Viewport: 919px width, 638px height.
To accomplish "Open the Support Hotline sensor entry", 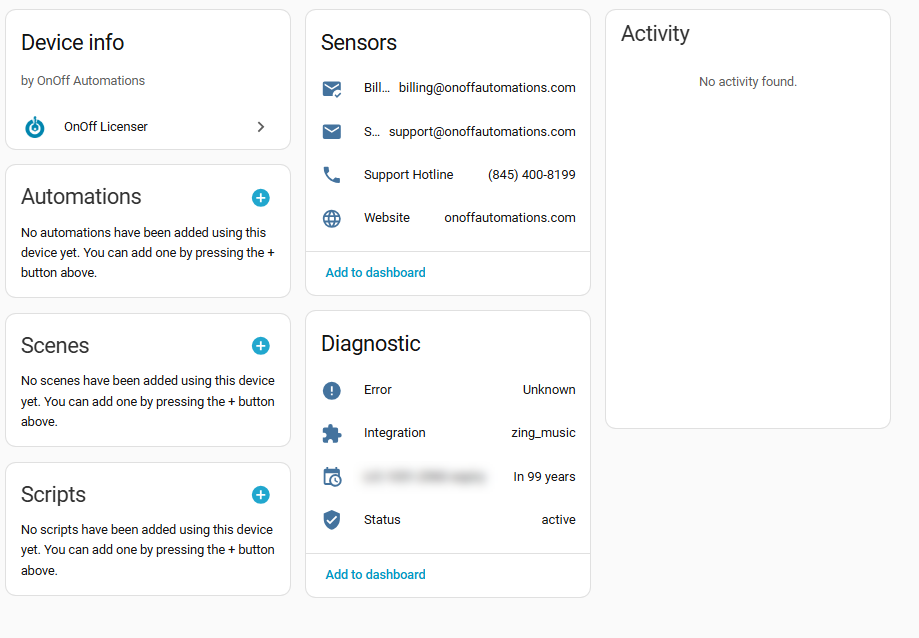I will 409,175.
